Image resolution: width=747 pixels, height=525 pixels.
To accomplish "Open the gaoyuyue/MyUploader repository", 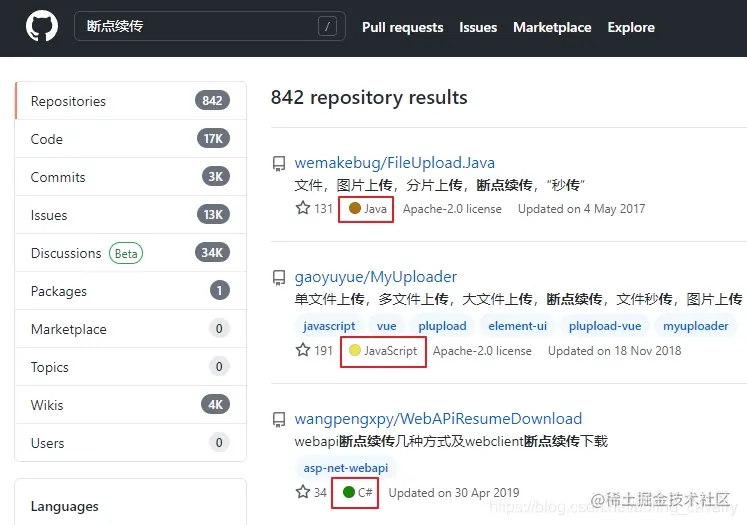I will click(x=375, y=277).
